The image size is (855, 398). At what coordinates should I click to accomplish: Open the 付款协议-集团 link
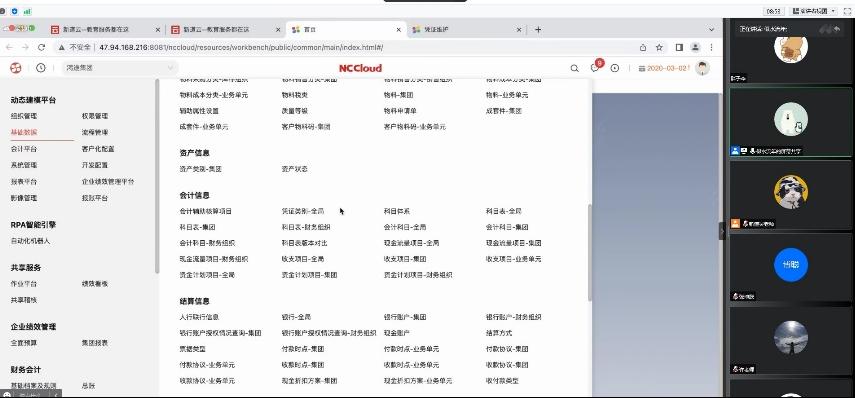(507, 349)
